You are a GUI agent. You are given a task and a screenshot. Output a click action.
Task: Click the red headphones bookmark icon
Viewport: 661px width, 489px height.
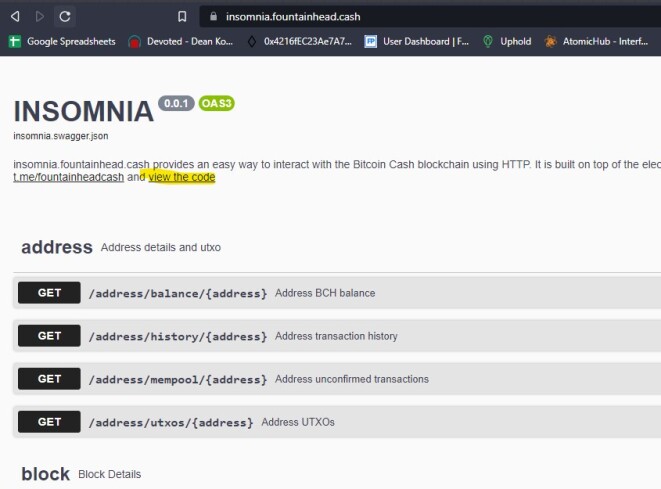134,42
